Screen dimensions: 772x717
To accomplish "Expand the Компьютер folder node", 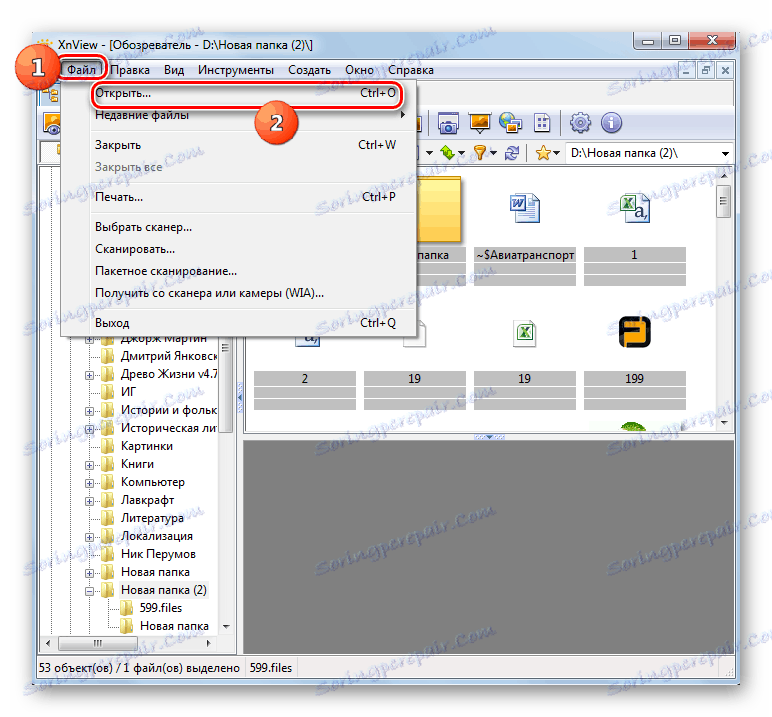I will coord(89,483).
